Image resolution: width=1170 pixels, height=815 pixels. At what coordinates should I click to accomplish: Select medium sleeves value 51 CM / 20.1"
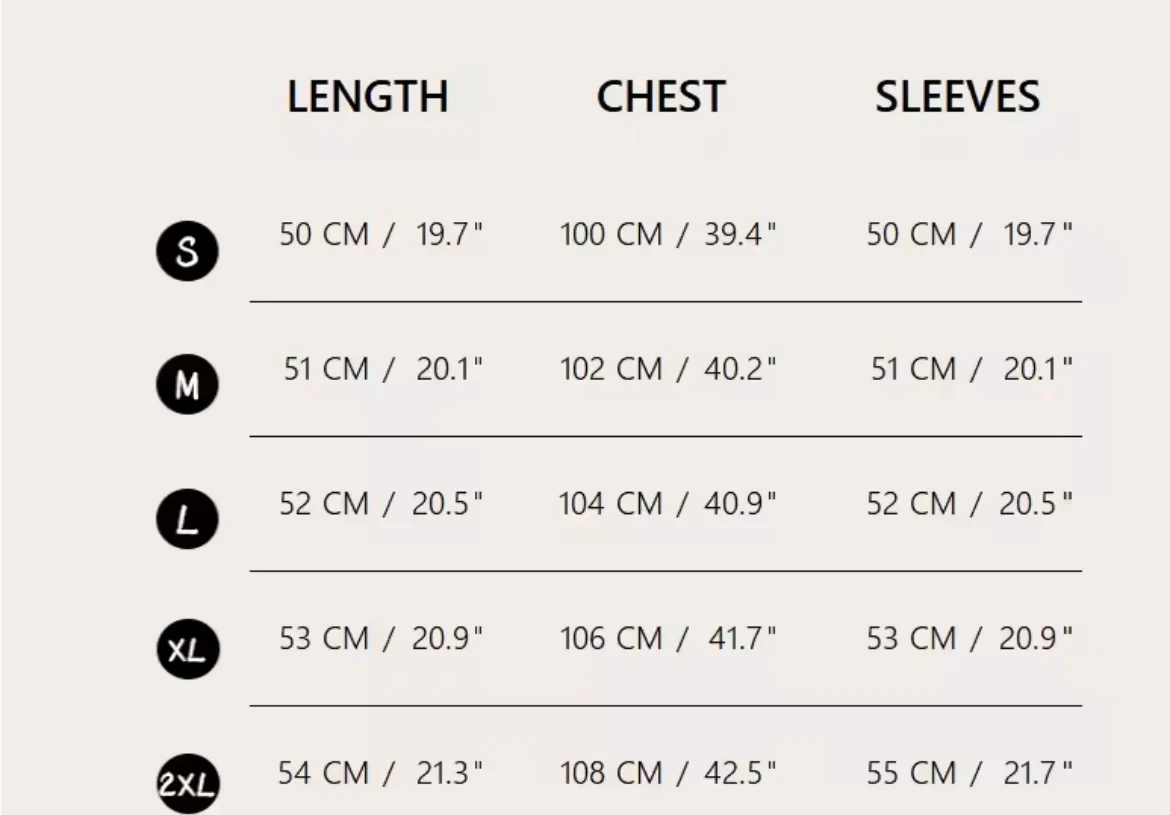[972, 369]
